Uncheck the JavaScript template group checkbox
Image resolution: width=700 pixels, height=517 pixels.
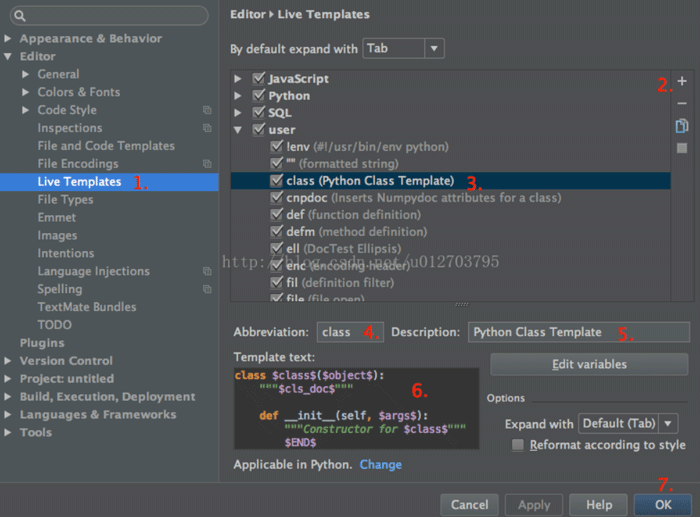click(259, 78)
